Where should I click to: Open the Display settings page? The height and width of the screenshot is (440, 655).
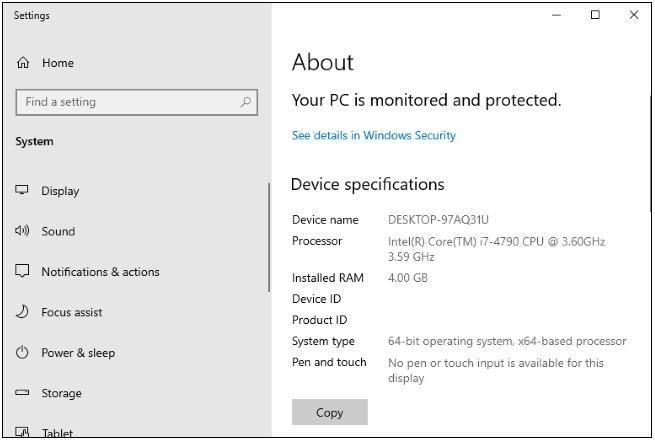click(60, 191)
